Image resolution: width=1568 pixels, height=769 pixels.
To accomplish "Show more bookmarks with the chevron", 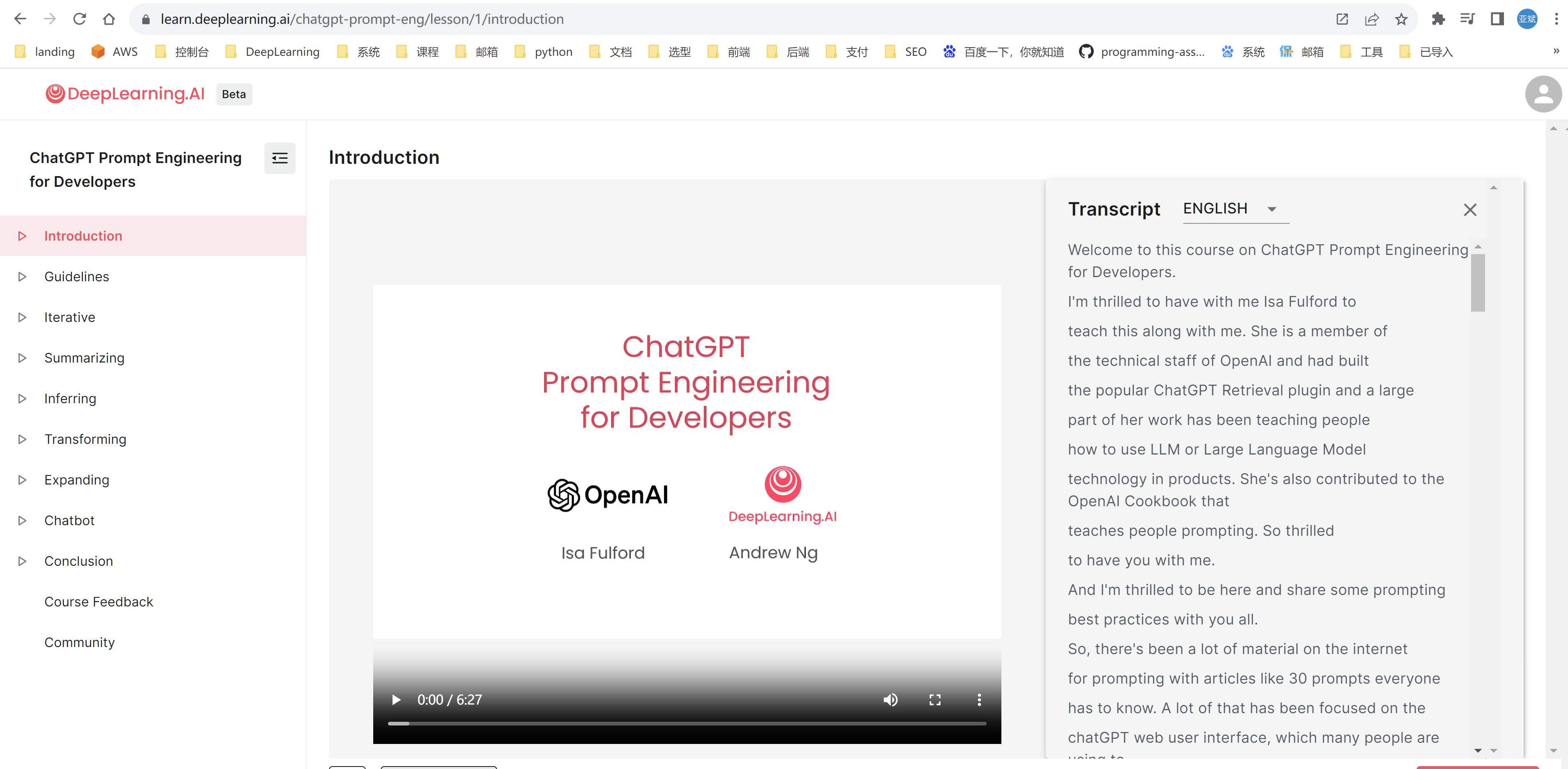I will pos(1556,51).
